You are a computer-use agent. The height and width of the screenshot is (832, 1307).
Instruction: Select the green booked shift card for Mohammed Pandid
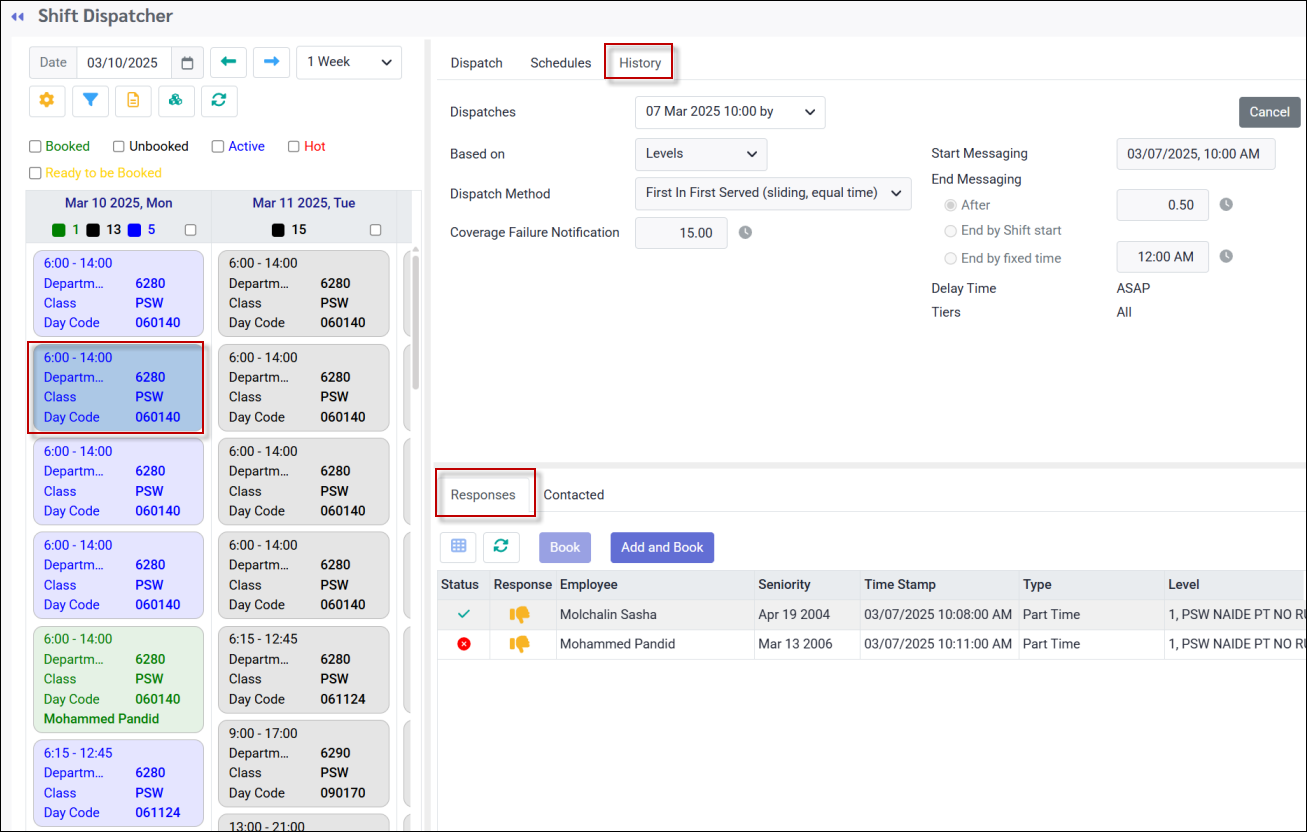(118, 679)
